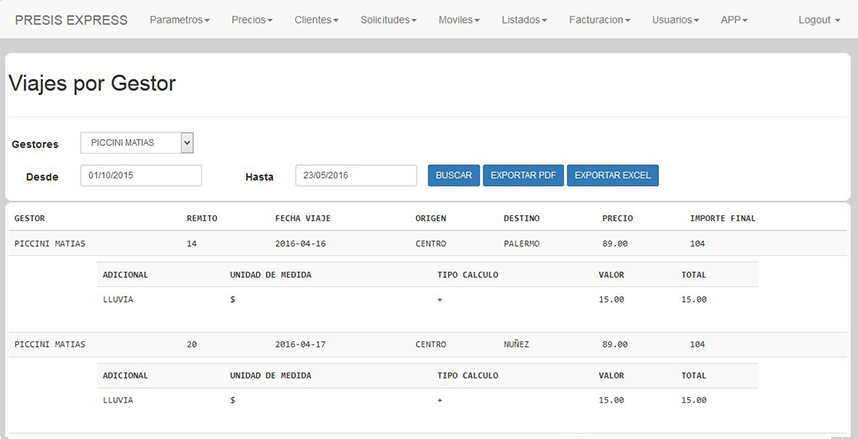Image resolution: width=858 pixels, height=439 pixels.
Task: Expand the Solicitudes menu
Action: (388, 20)
